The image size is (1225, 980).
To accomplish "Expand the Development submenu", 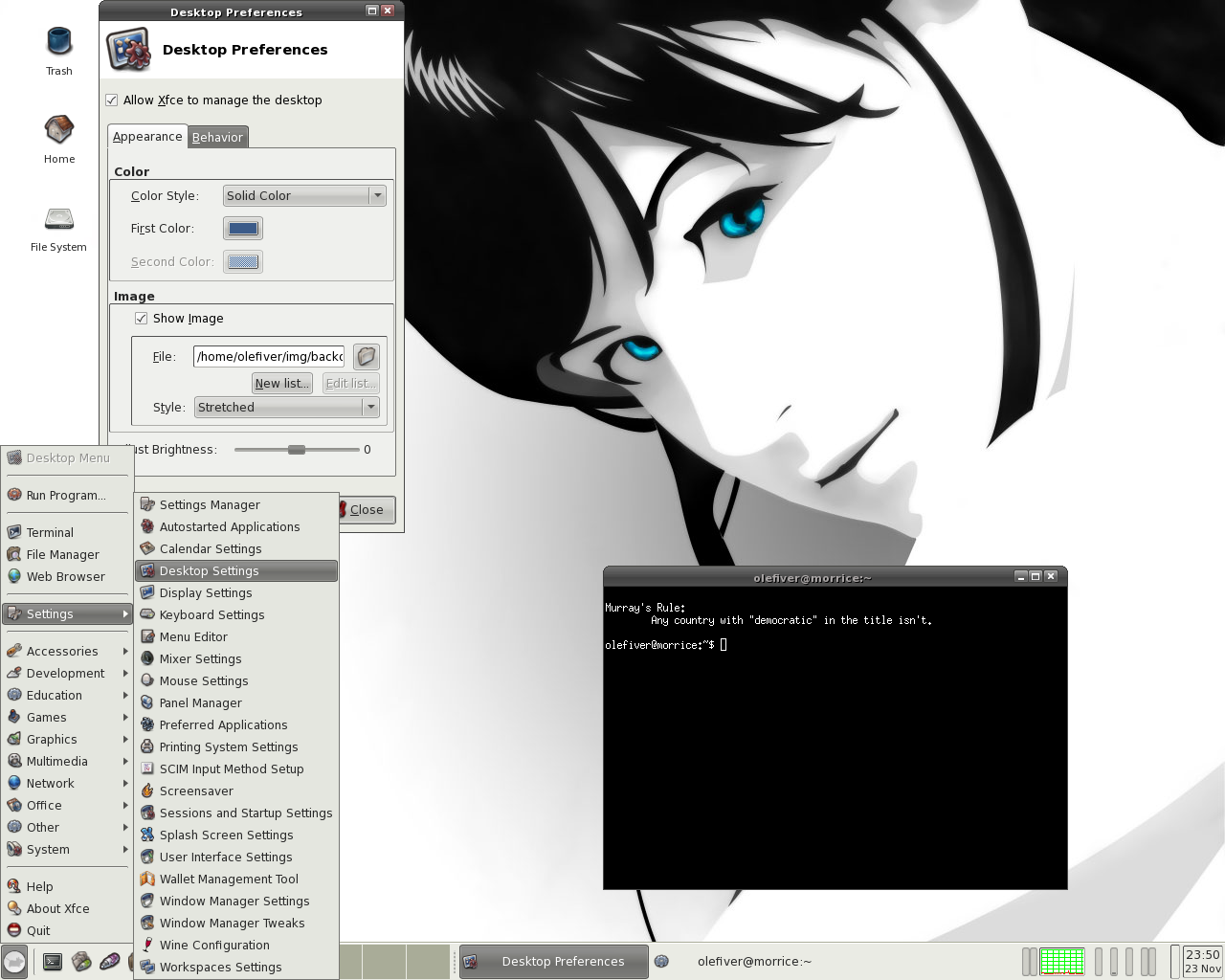I will click(x=67, y=673).
